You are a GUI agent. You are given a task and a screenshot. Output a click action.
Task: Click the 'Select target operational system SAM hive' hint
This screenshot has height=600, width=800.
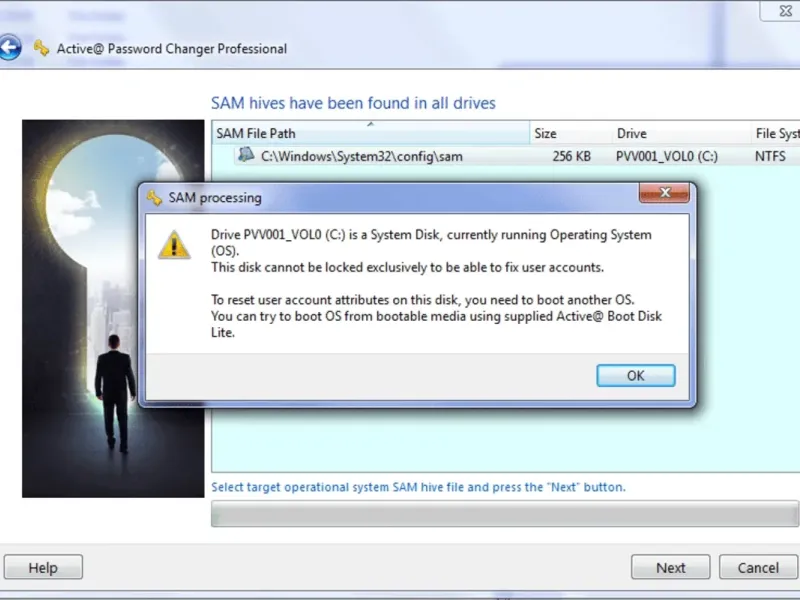tap(418, 487)
